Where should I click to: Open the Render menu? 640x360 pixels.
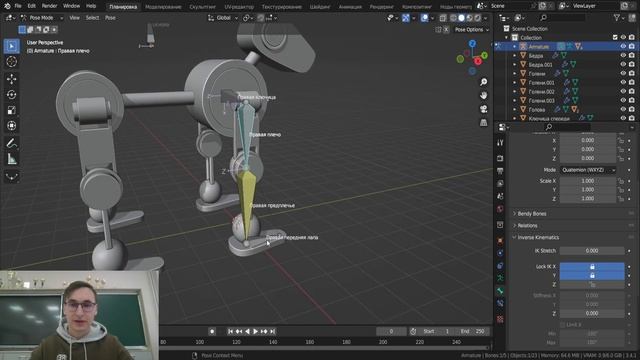click(49, 6)
